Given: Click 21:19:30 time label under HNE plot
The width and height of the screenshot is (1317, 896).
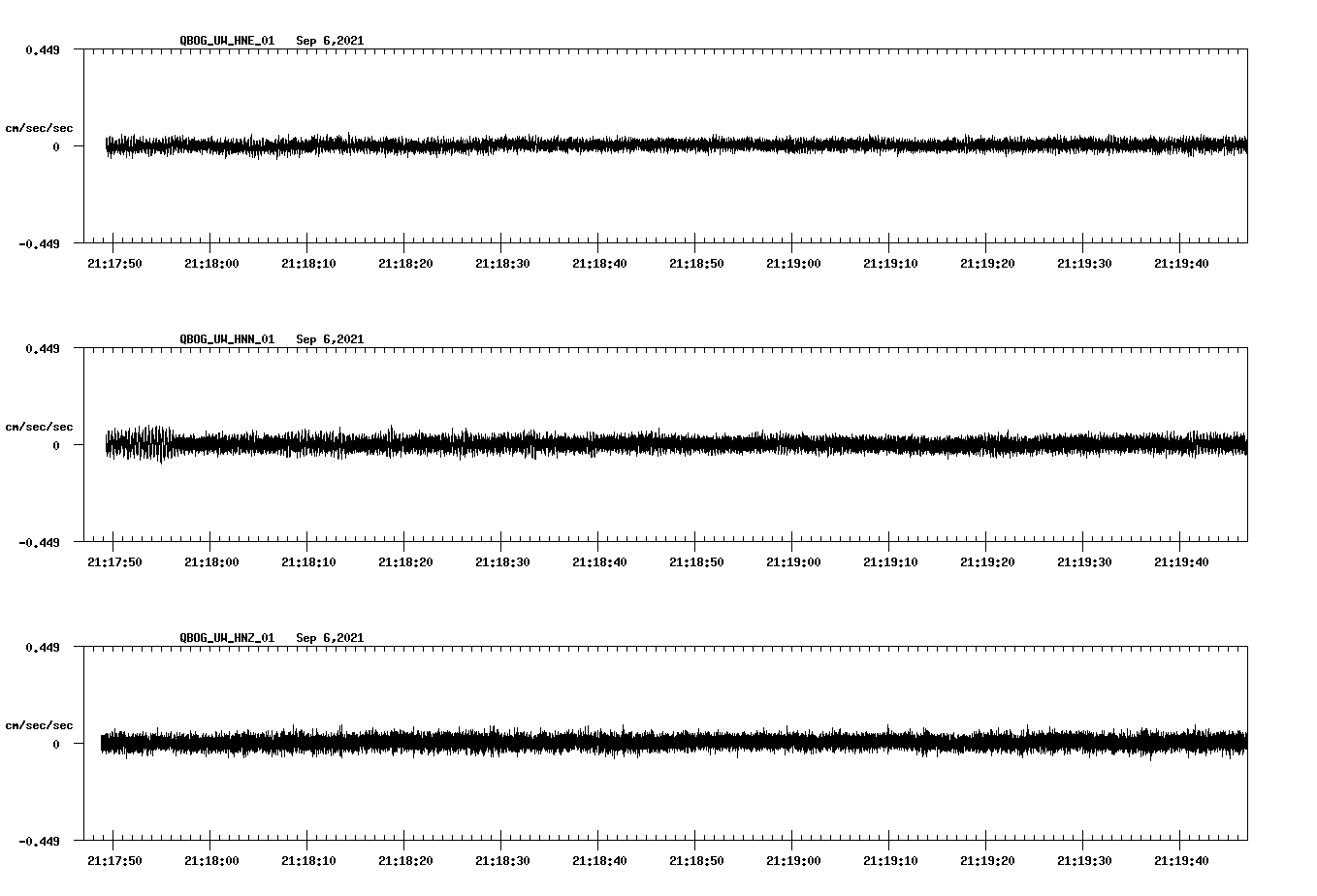Looking at the screenshot, I should (1084, 264).
